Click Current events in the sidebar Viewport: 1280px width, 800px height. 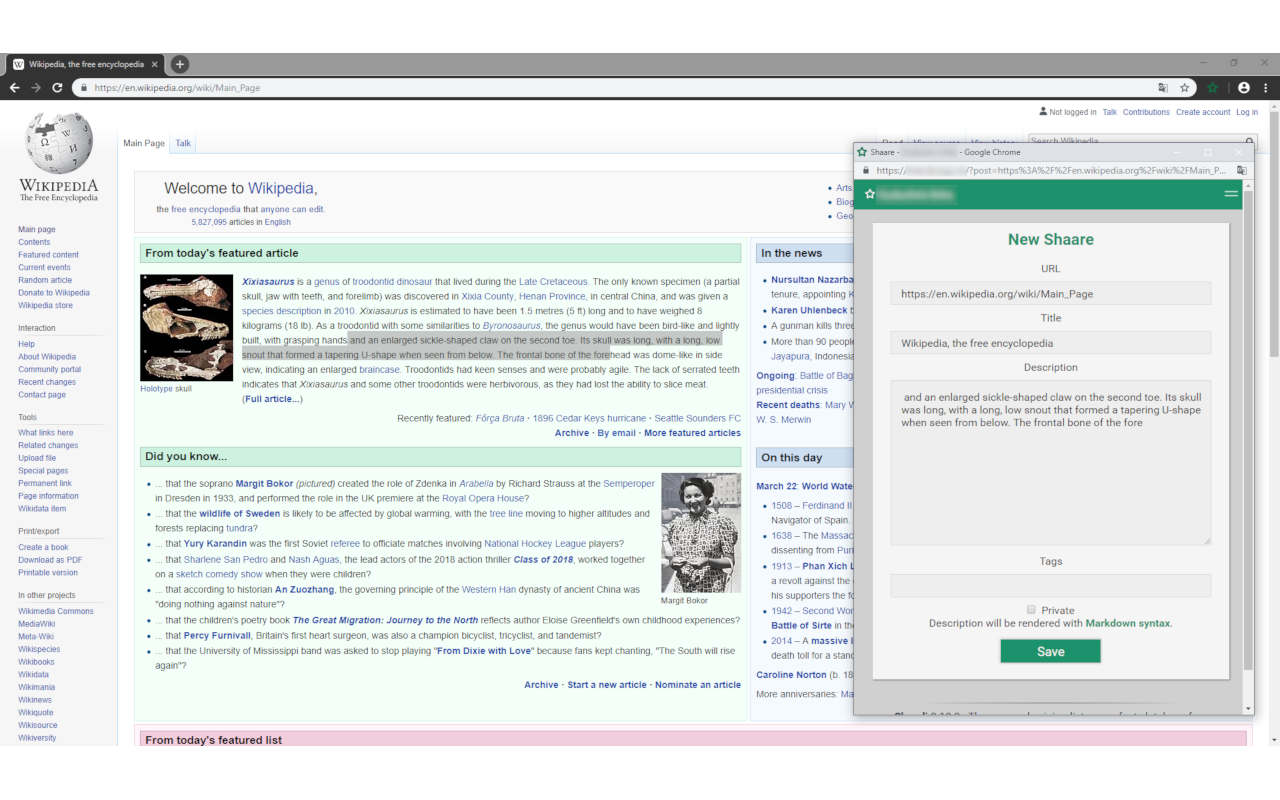[44, 267]
